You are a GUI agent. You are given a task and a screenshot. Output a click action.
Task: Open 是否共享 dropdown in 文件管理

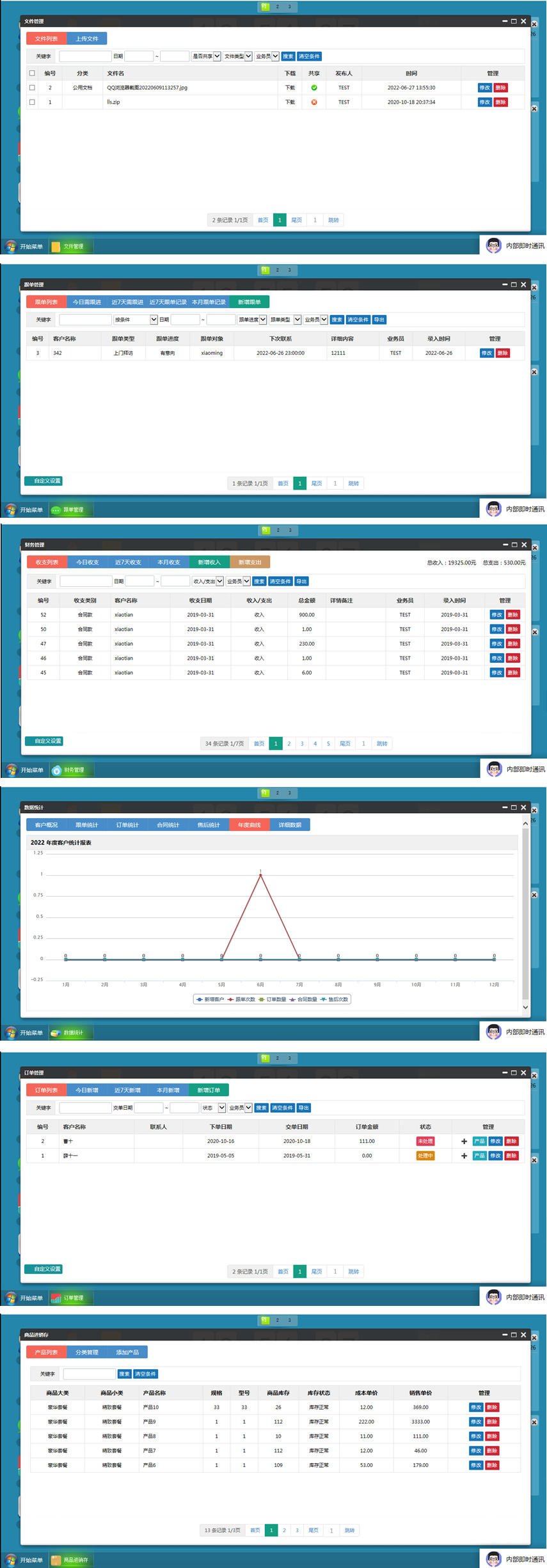[207, 56]
